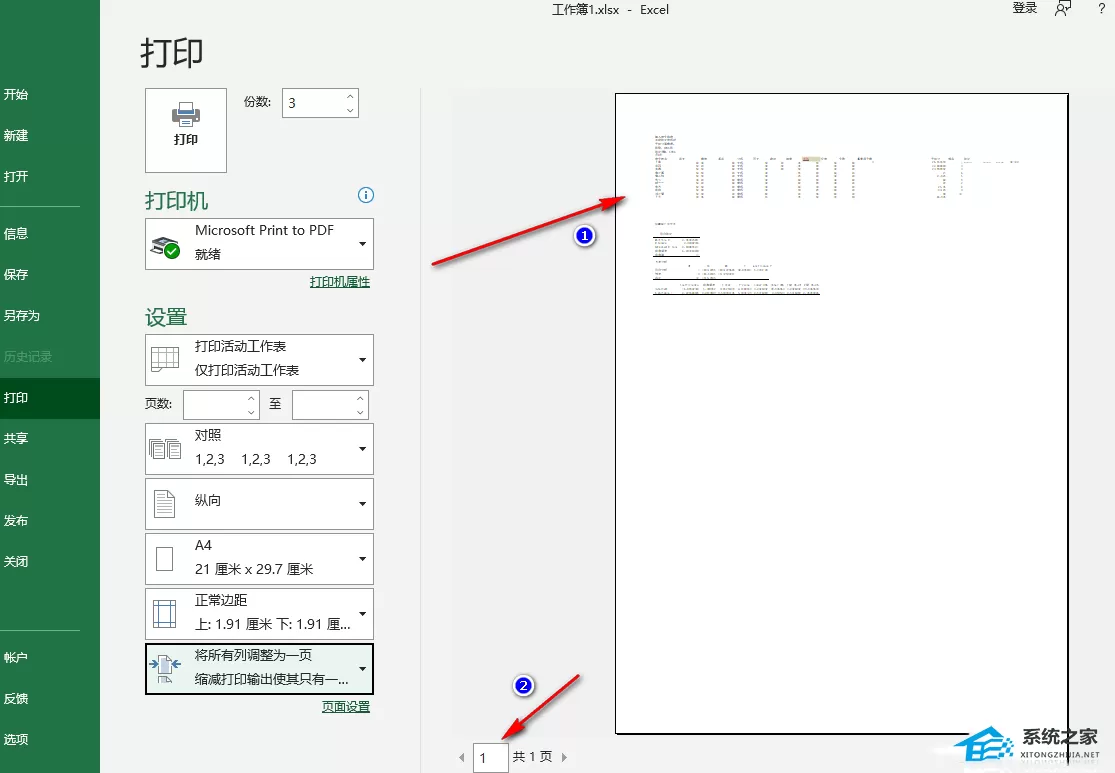Open the Microsoft Print to PDF printer dropdown

[259, 243]
